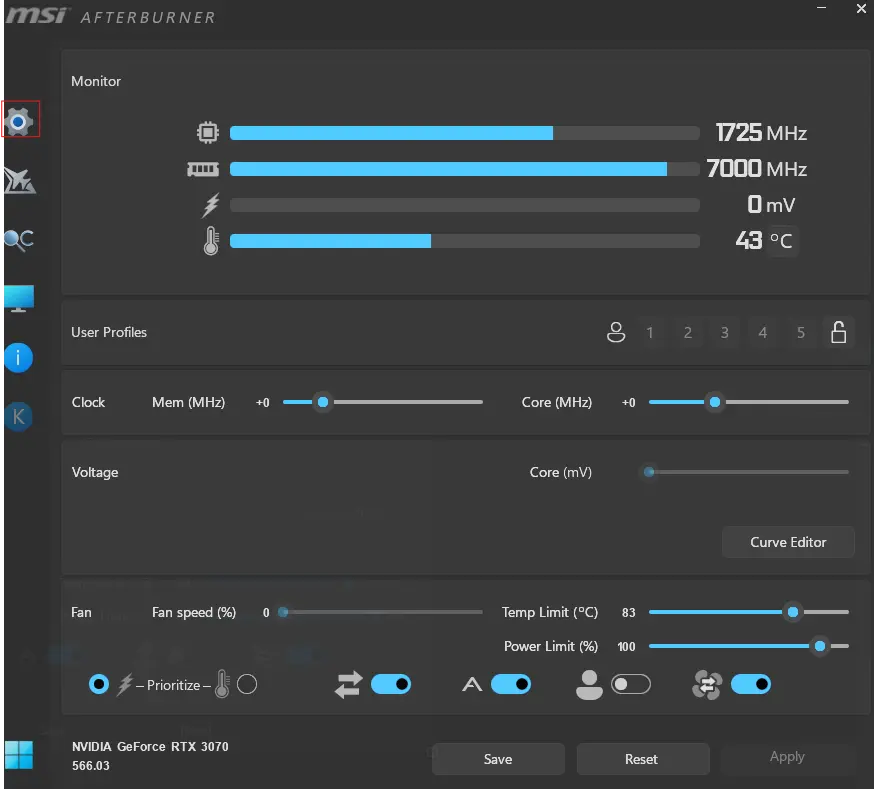
Task: Select the prioritize power radio button
Action: point(99,684)
